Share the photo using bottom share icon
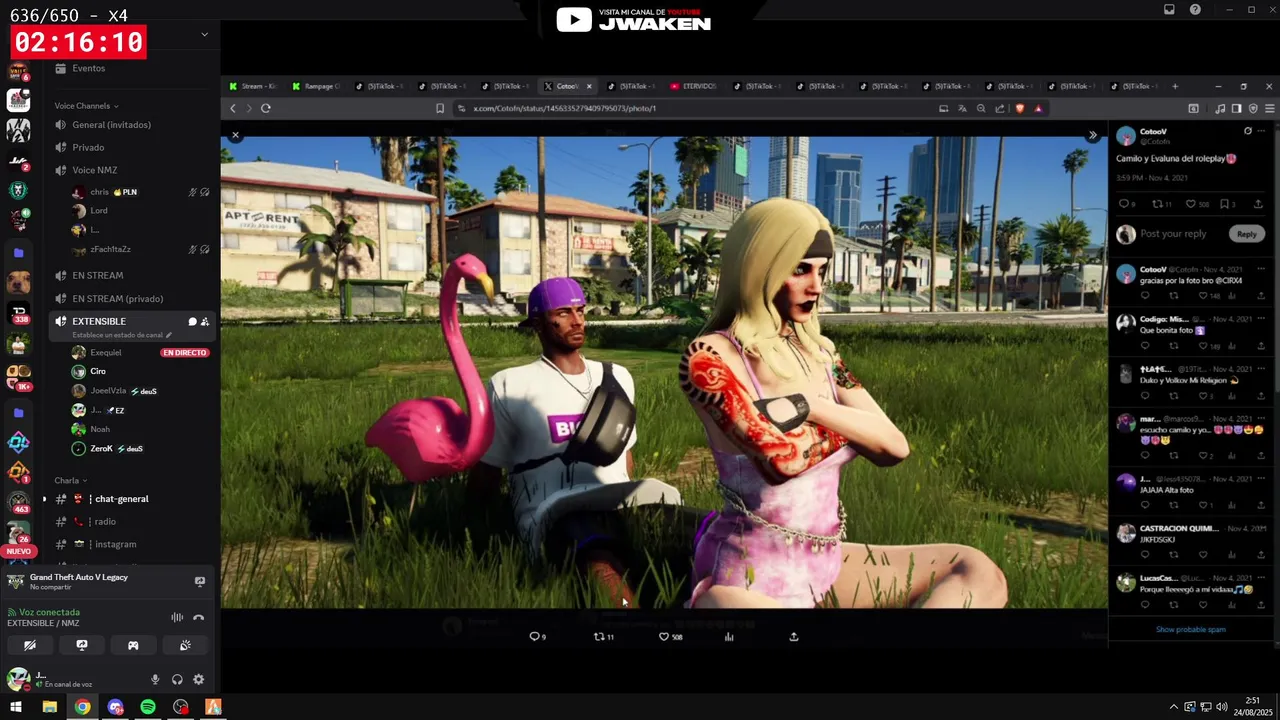 point(794,636)
